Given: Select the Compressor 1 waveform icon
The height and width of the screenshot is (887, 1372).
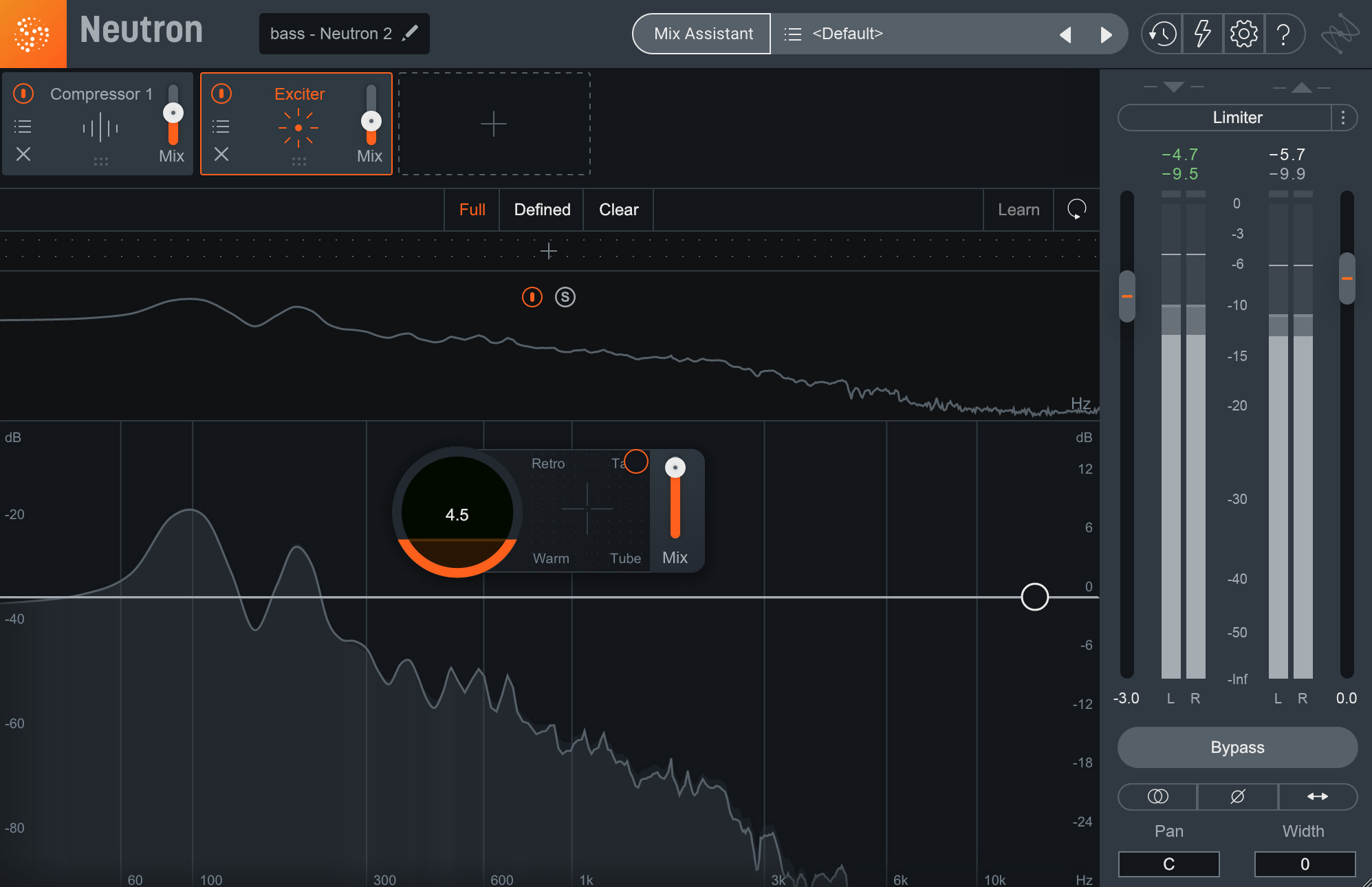Looking at the screenshot, I should click(x=100, y=128).
